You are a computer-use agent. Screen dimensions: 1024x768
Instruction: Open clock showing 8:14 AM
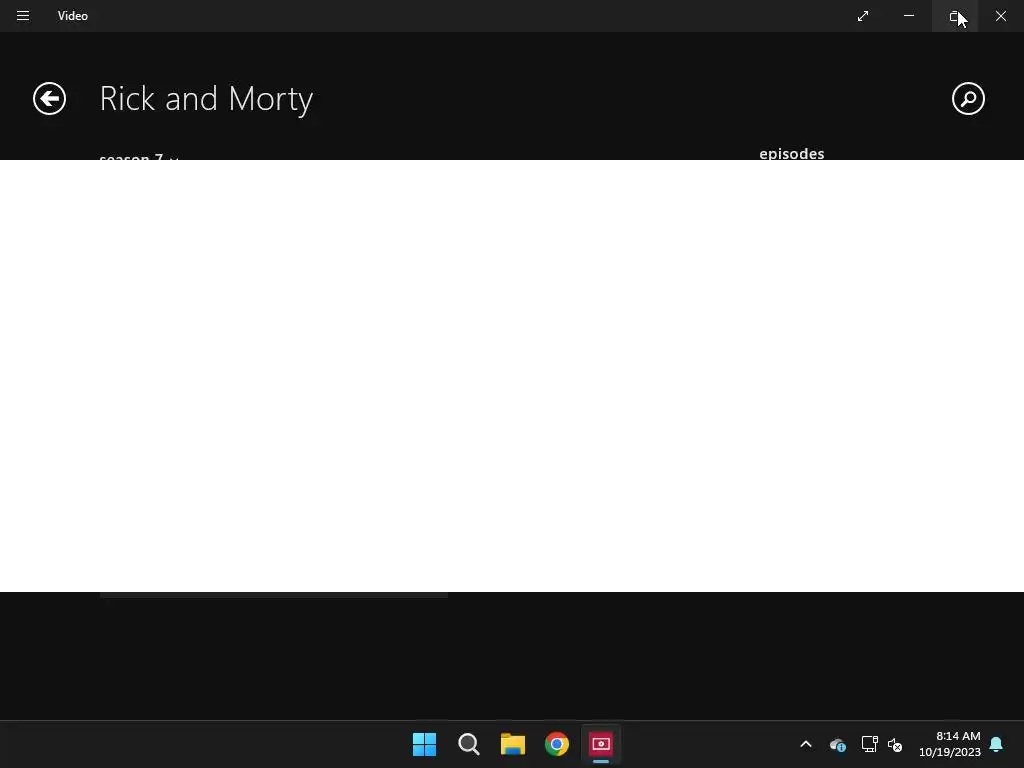pyautogui.click(x=950, y=744)
